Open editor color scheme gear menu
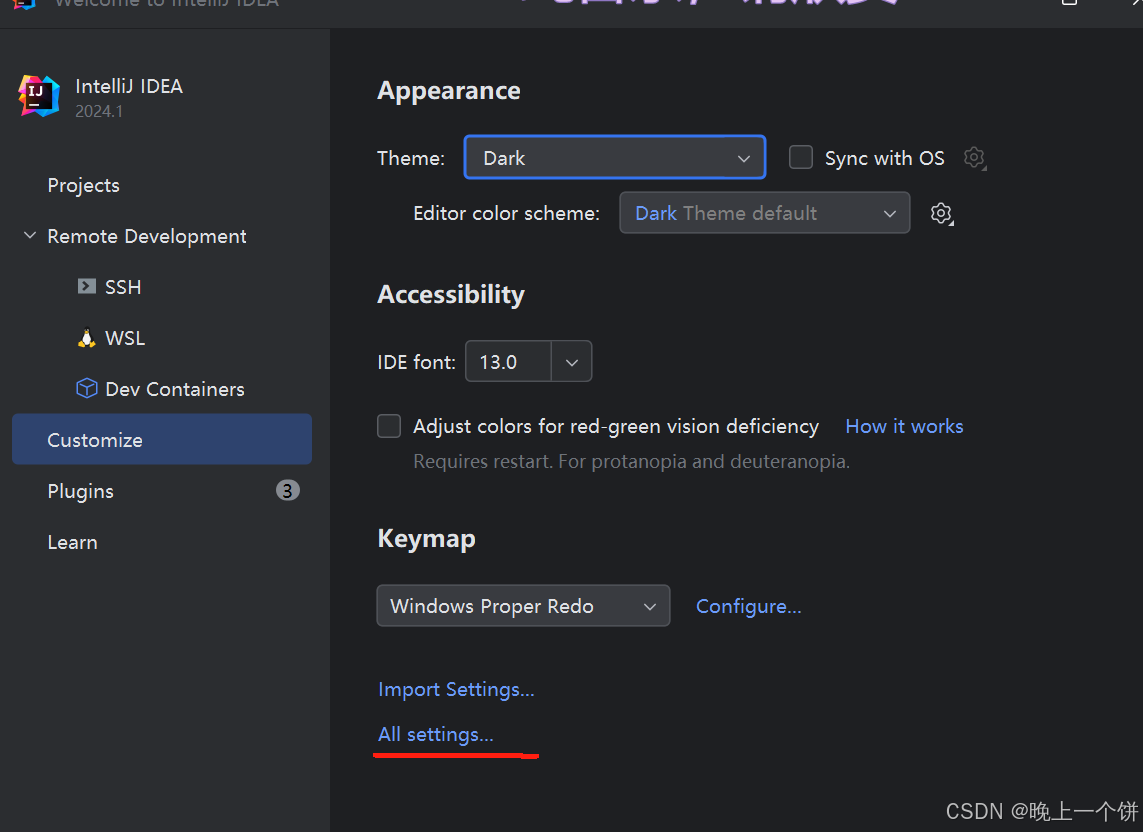Image resolution: width=1143 pixels, height=832 pixels. [942, 213]
